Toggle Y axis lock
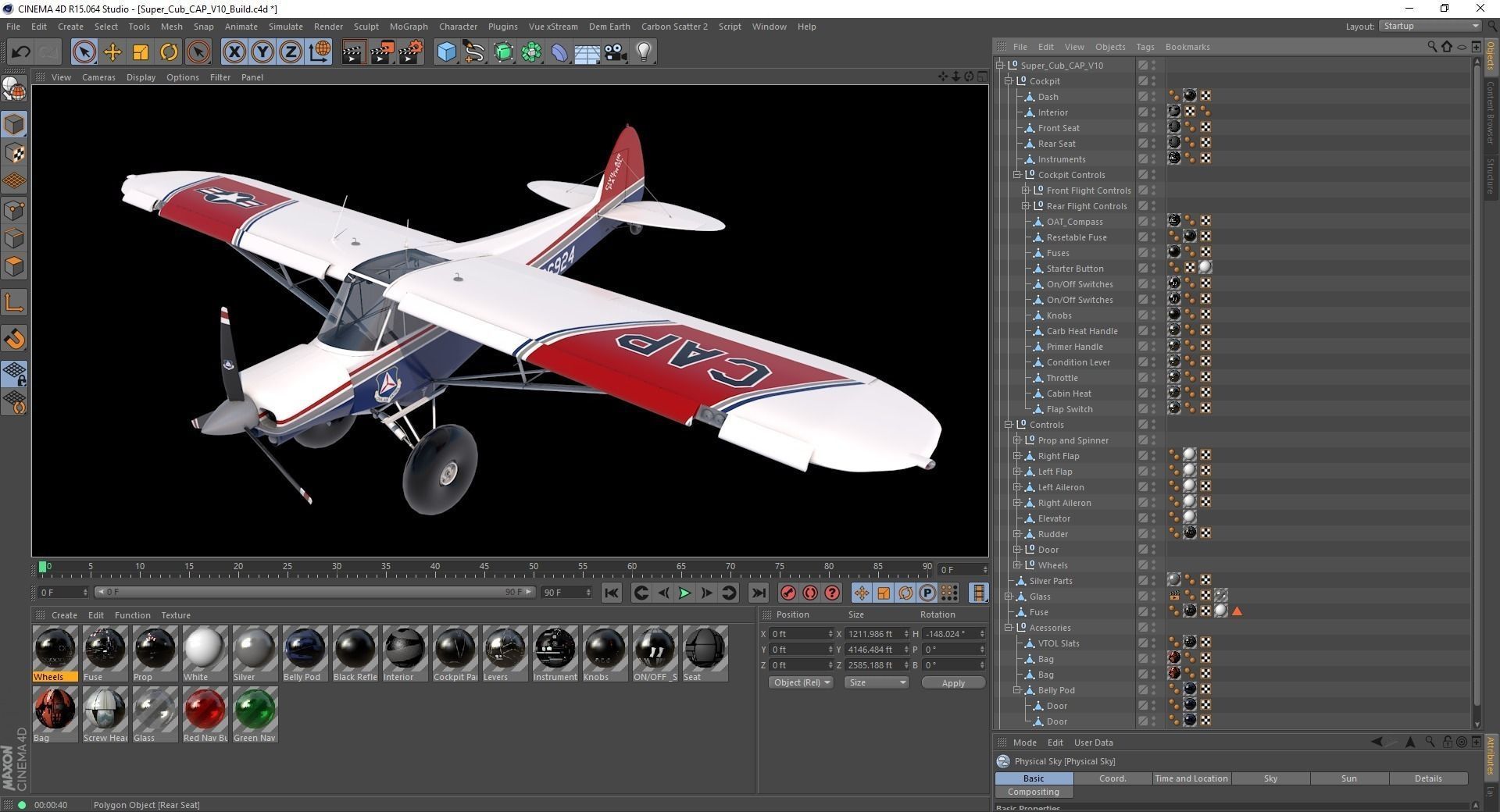 262,52
